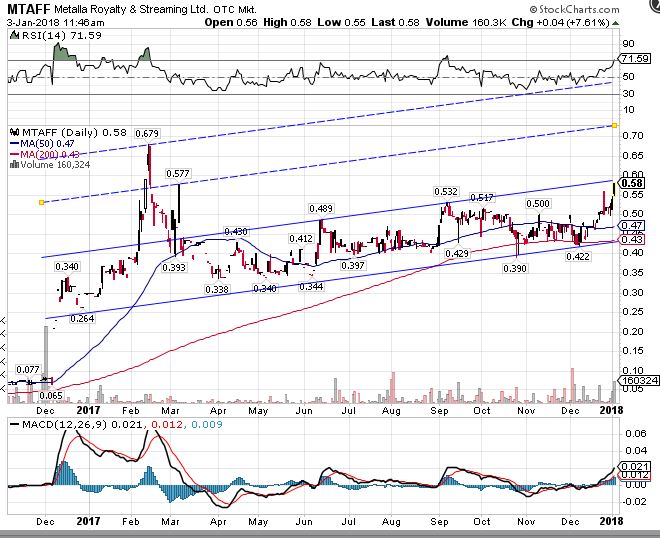Viewport: 660px width, 538px height.
Task: Click the MTAFF ticker symbol in header
Action: click(29, 9)
